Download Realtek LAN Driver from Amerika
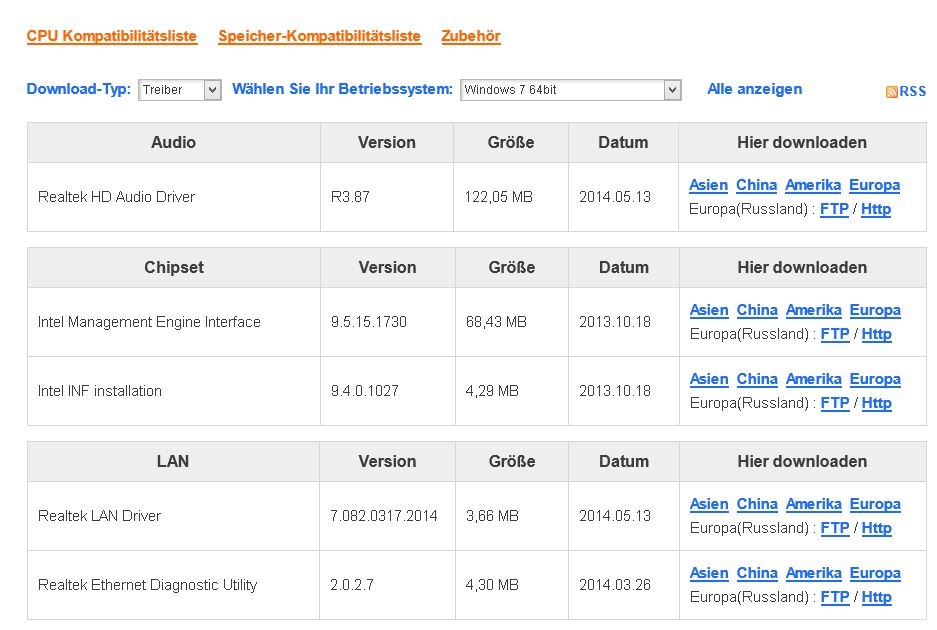Screen dimensions: 937x630 tap(813, 504)
